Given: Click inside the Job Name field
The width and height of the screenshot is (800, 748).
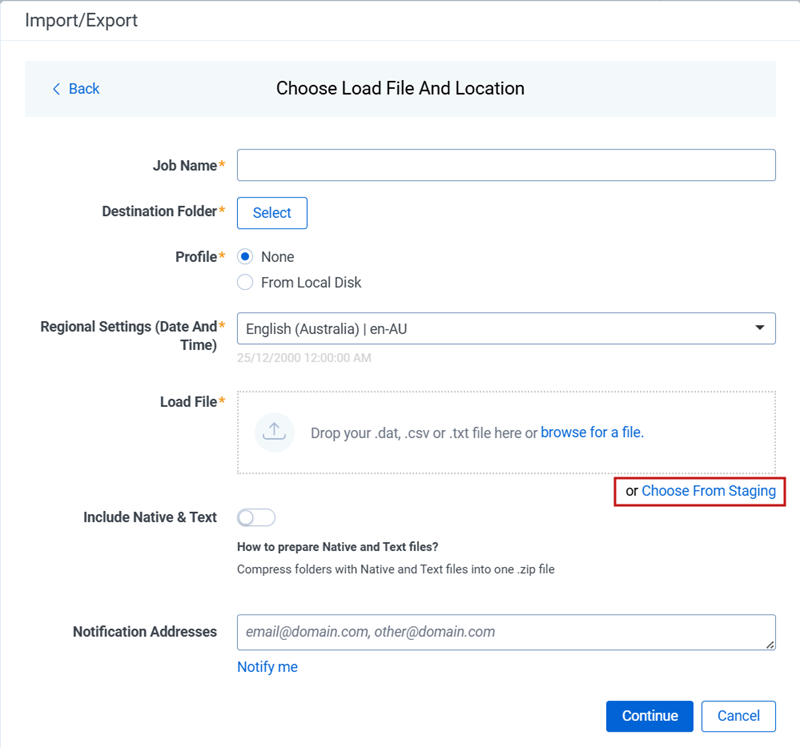Looking at the screenshot, I should [x=505, y=164].
